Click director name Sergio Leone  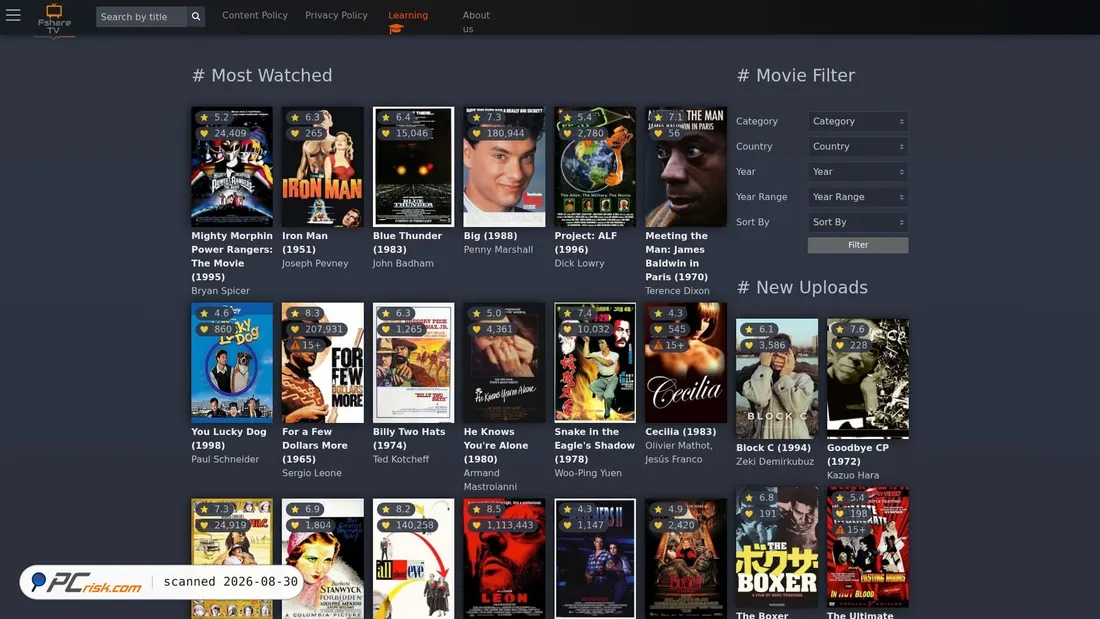coord(311,473)
